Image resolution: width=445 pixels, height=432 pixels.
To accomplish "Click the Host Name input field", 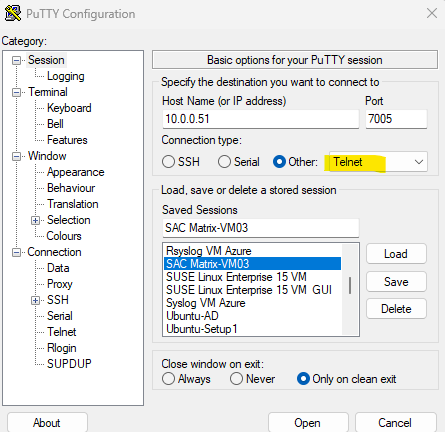I will [261, 119].
